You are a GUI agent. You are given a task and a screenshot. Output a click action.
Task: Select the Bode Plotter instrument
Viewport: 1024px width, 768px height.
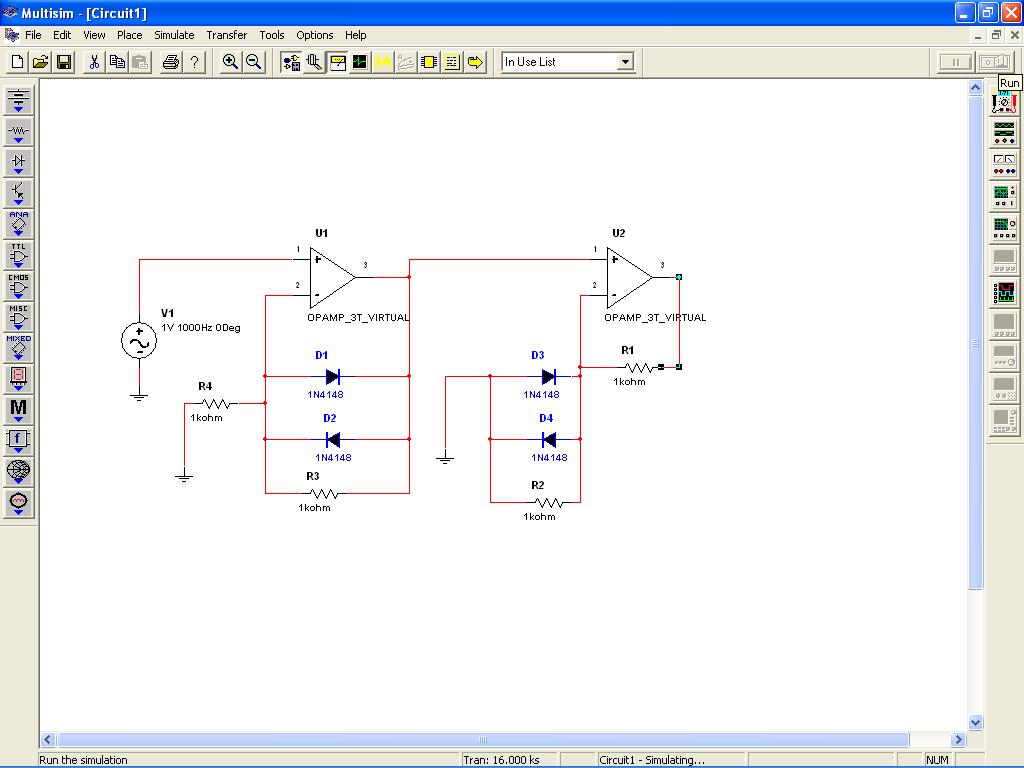click(x=1004, y=228)
